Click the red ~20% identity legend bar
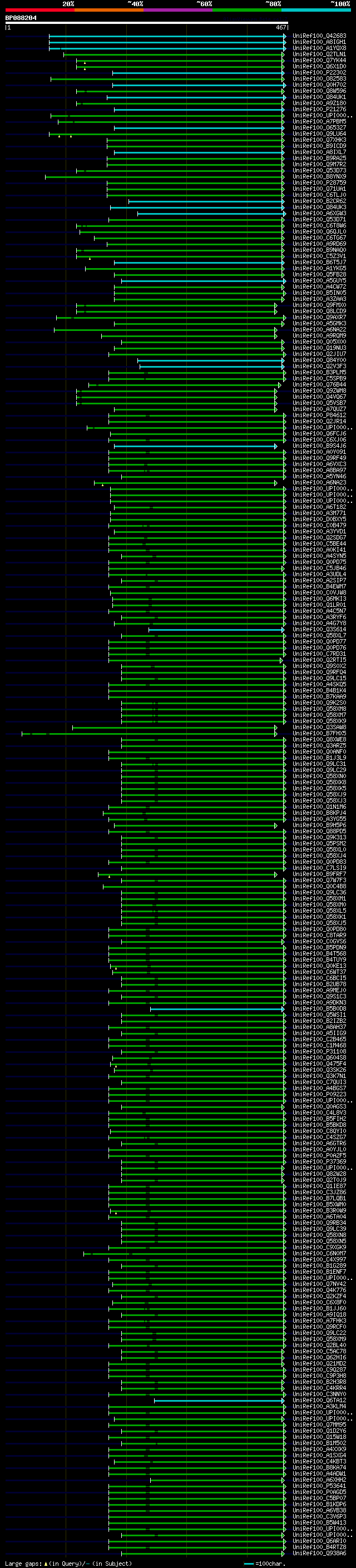356x1568 pixels. (x=39, y=10)
